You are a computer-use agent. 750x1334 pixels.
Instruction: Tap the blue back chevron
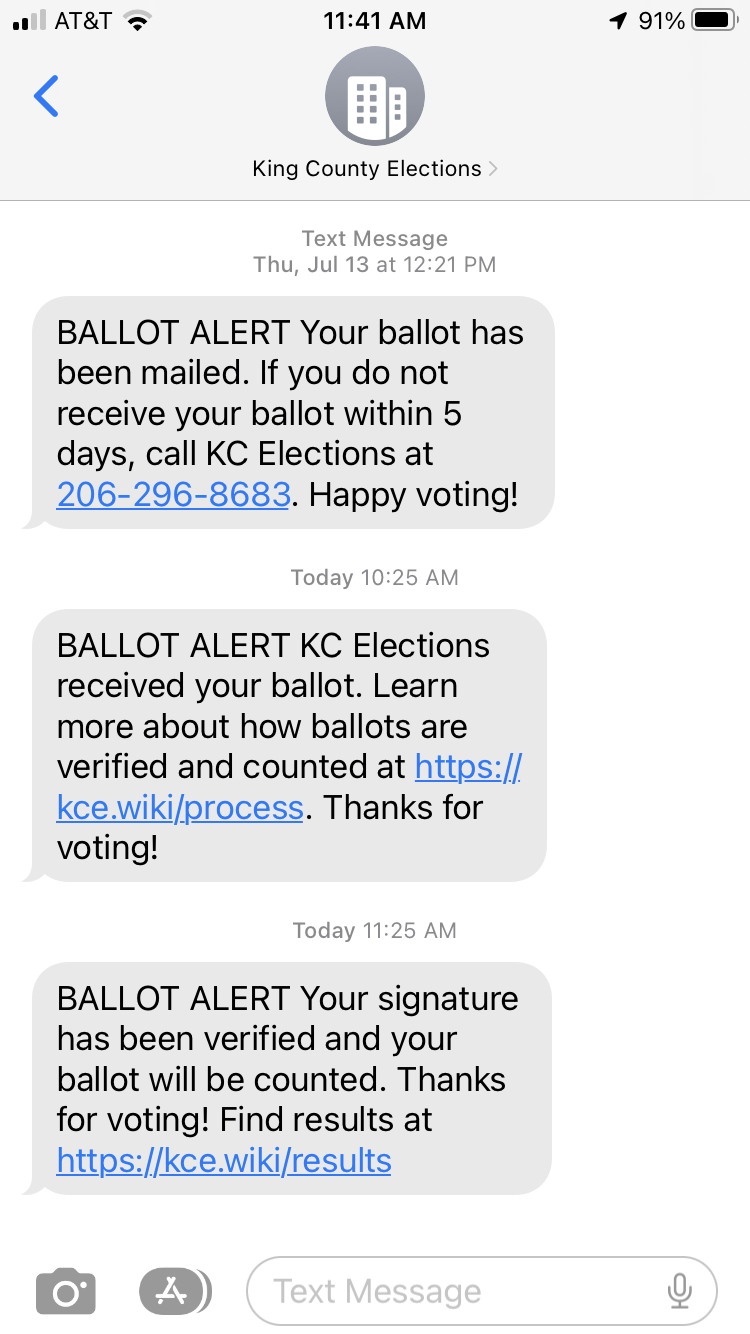point(46,96)
